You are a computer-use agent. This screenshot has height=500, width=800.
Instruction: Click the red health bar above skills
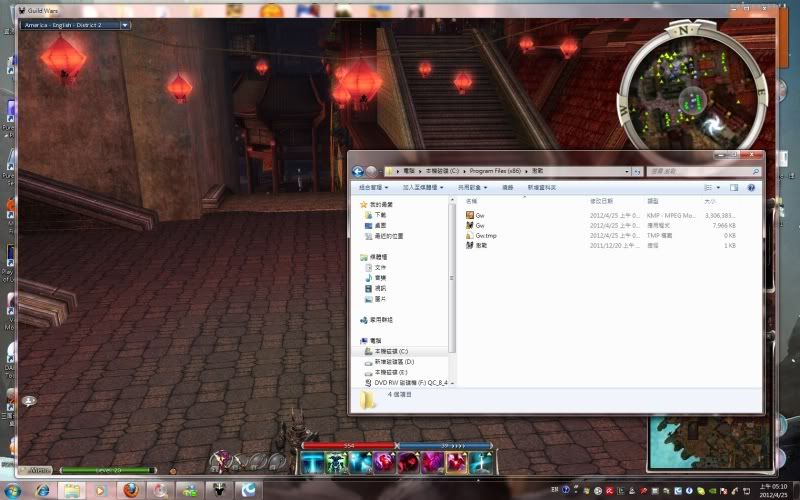346,446
